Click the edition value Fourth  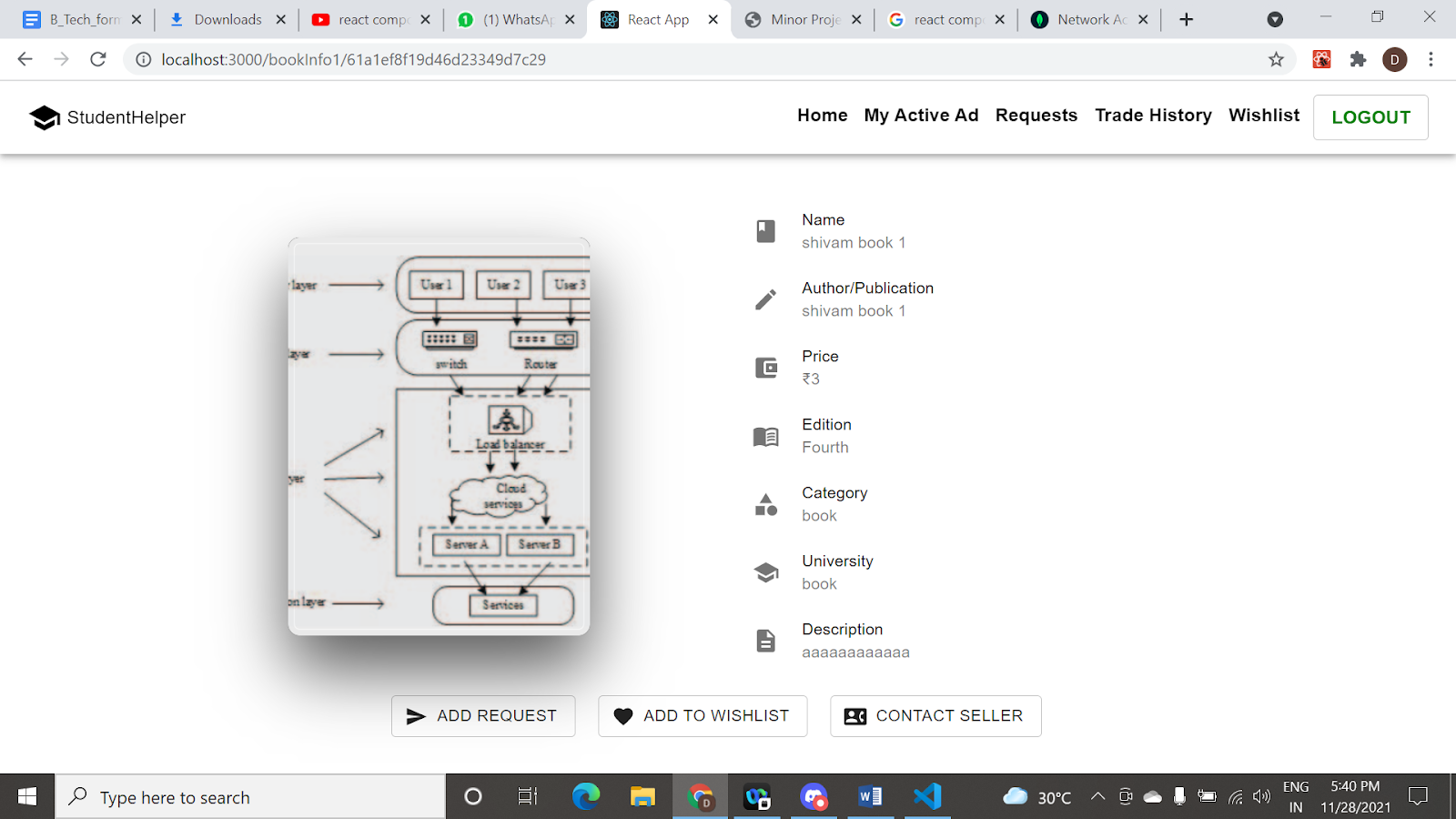point(825,447)
